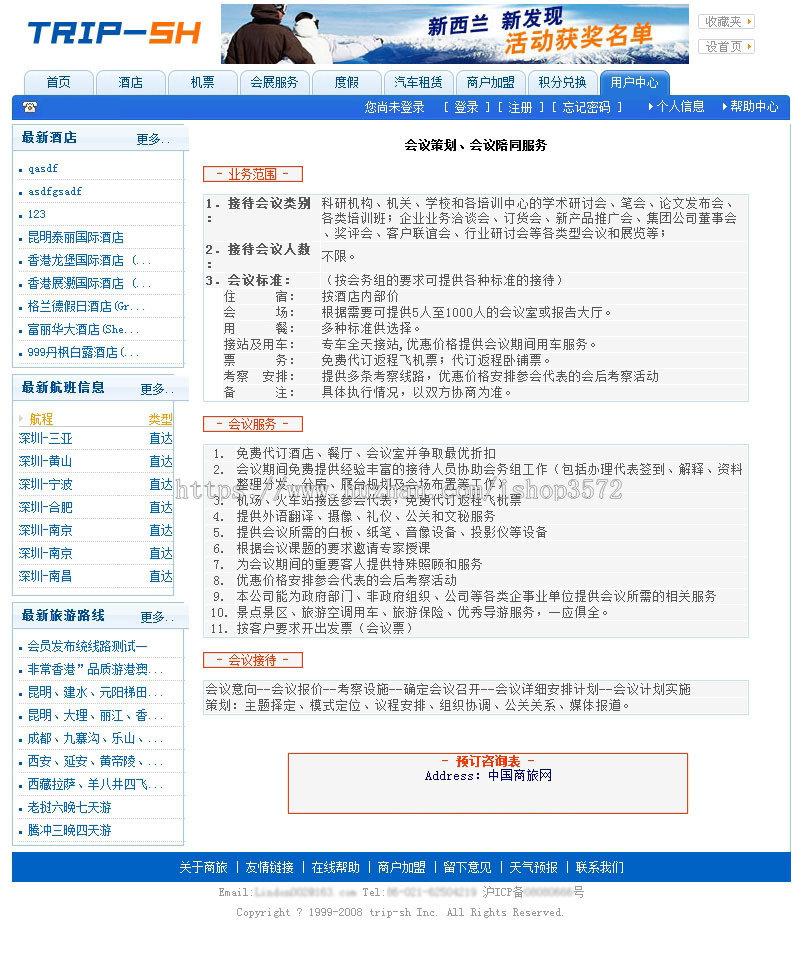Image resolution: width=799 pixels, height=975 pixels.
Task: Open the 积分兑换 tab
Action: (563, 83)
